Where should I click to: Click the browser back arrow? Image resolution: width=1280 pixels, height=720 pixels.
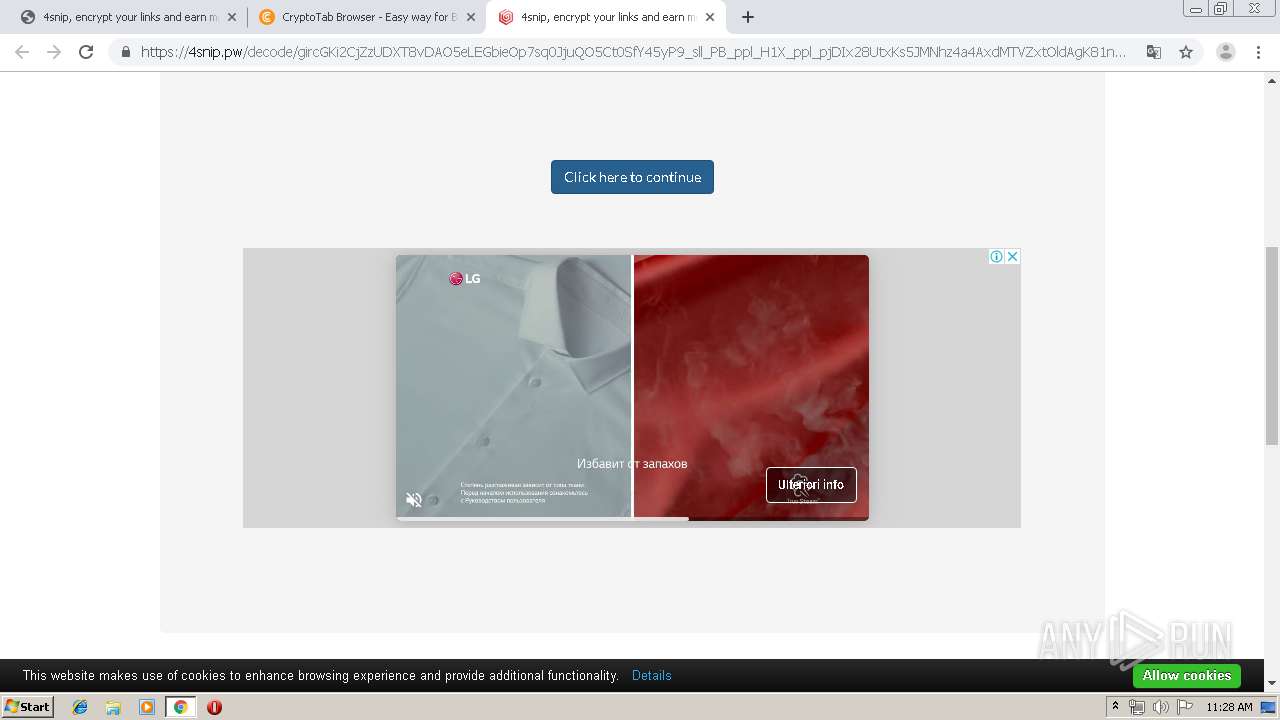coord(22,52)
